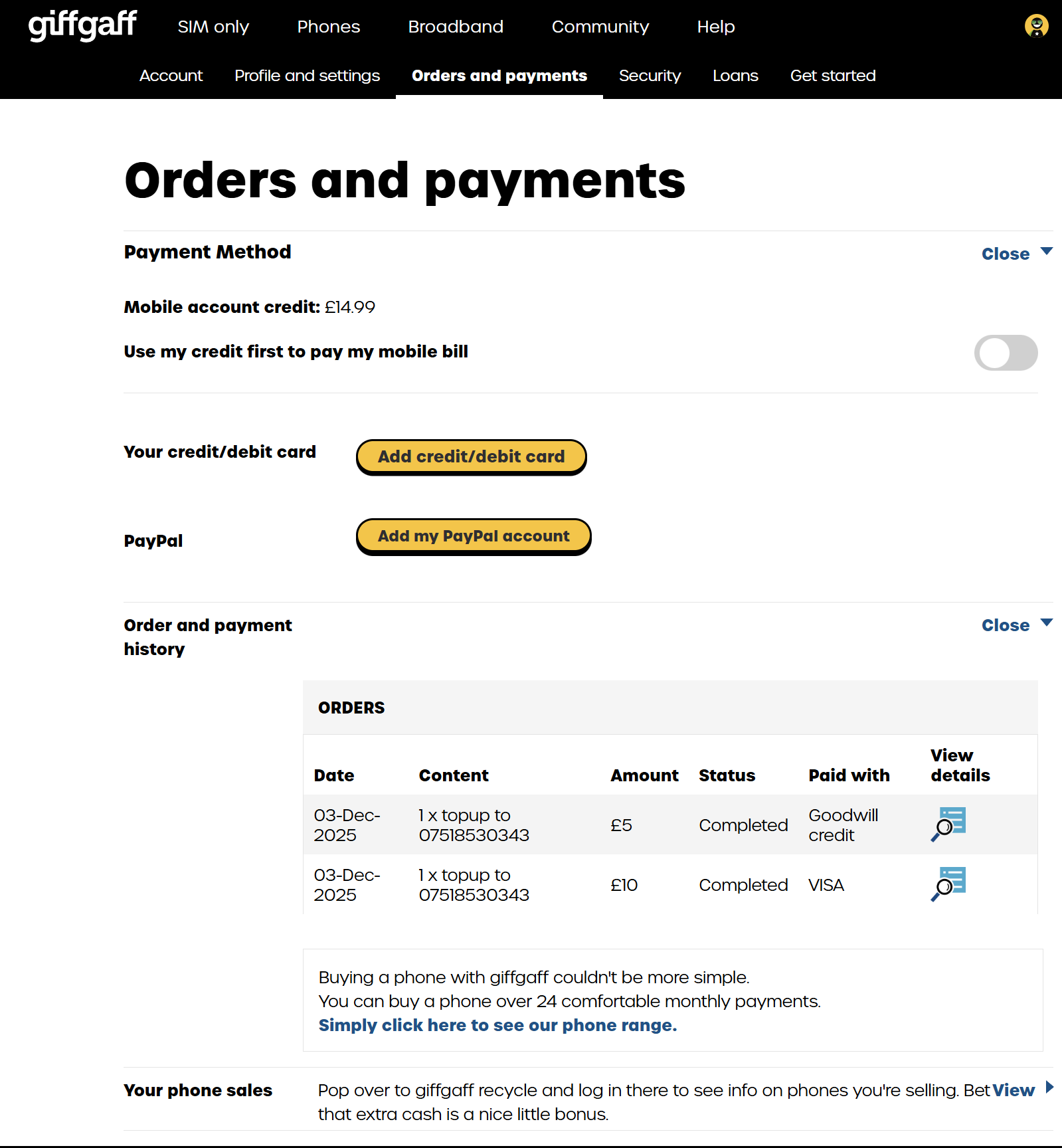Click Add credit/debit card button
This screenshot has width=1062, height=1148.
471,456
